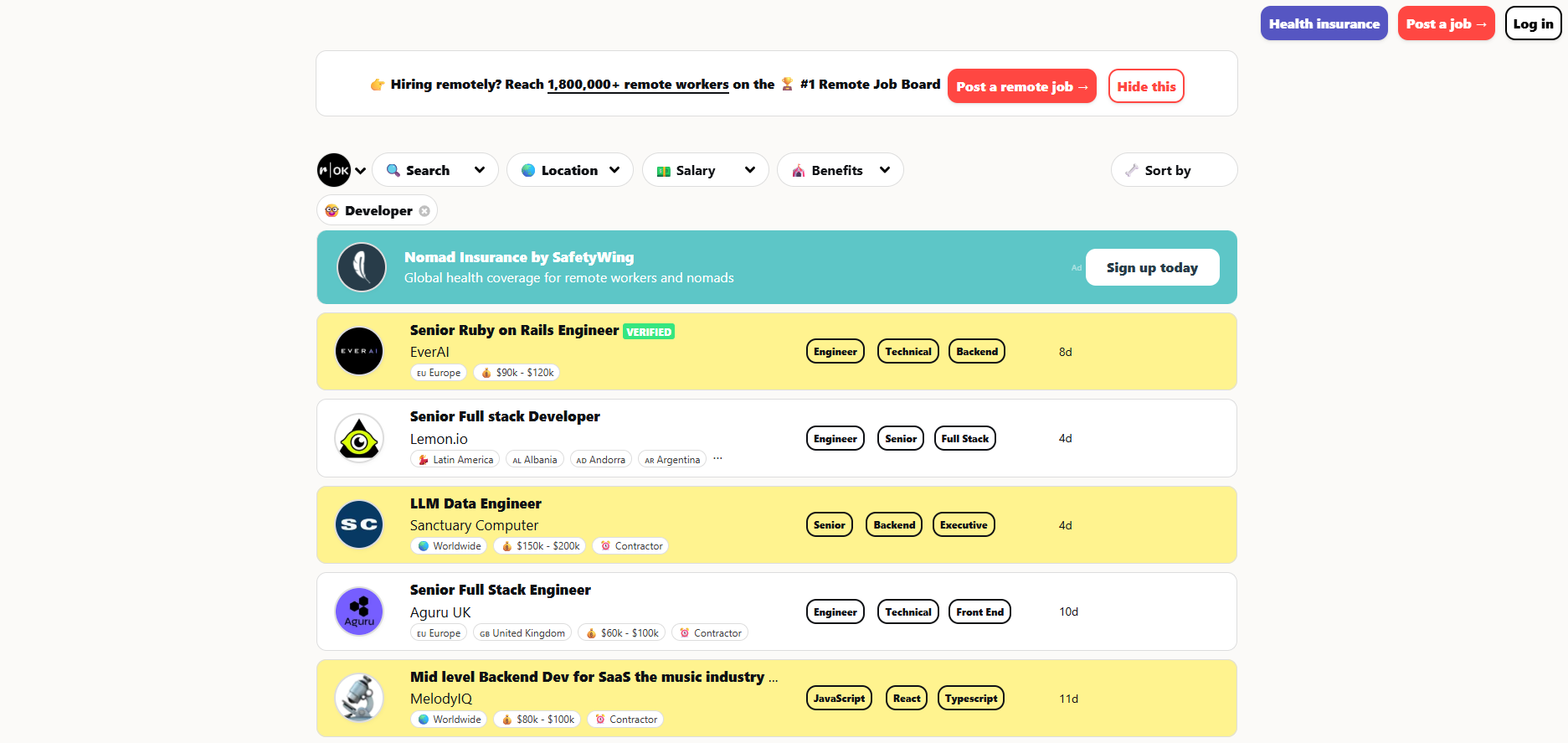Select the Senior tag on Sanctuary Computer job
The height and width of the screenshot is (743, 1568).
(830, 525)
